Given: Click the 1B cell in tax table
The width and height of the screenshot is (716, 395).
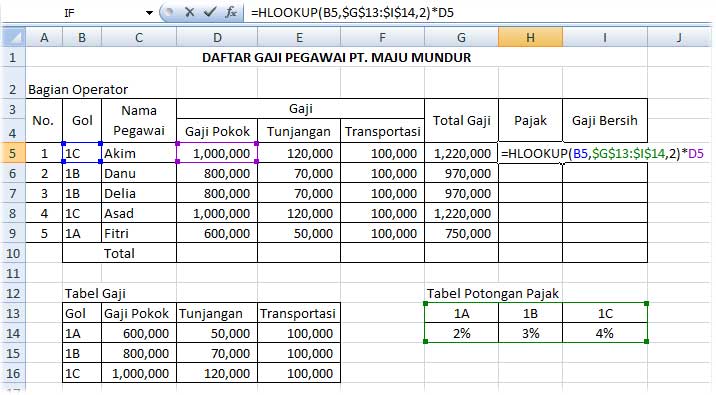Looking at the screenshot, I should click(x=531, y=313).
